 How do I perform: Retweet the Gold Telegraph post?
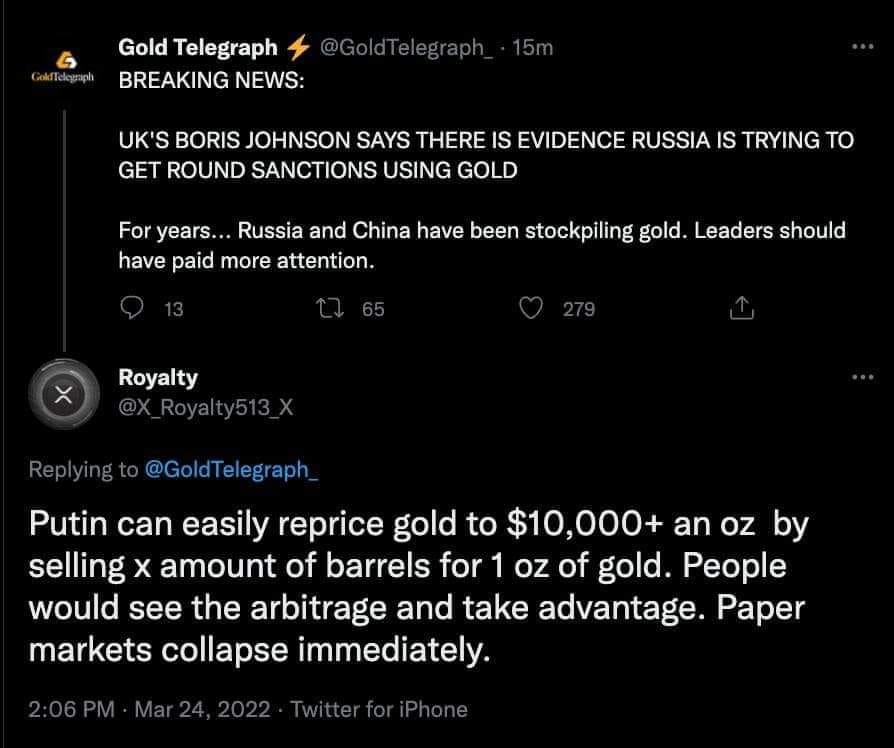327,309
